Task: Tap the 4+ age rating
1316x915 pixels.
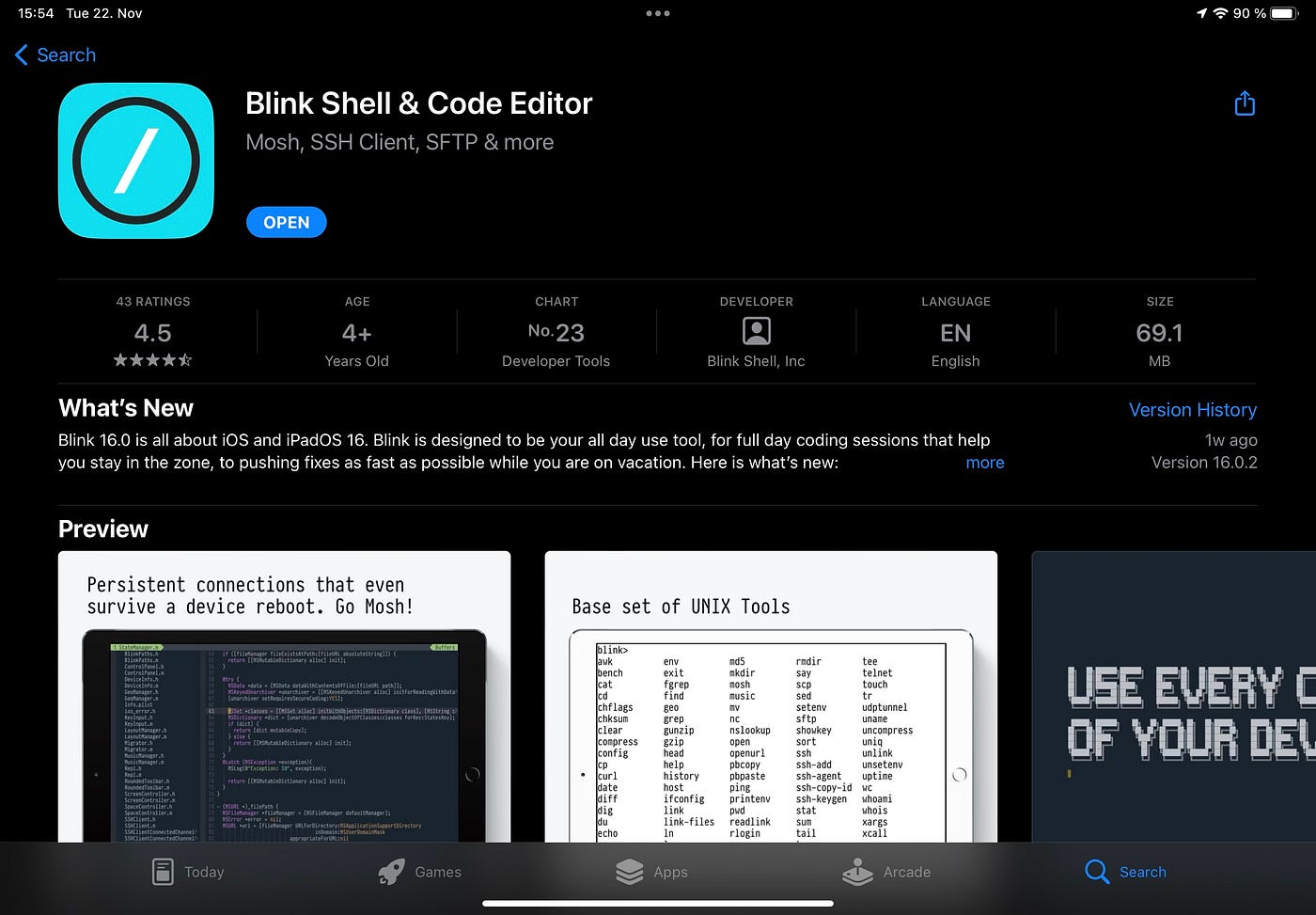Action: click(x=357, y=333)
